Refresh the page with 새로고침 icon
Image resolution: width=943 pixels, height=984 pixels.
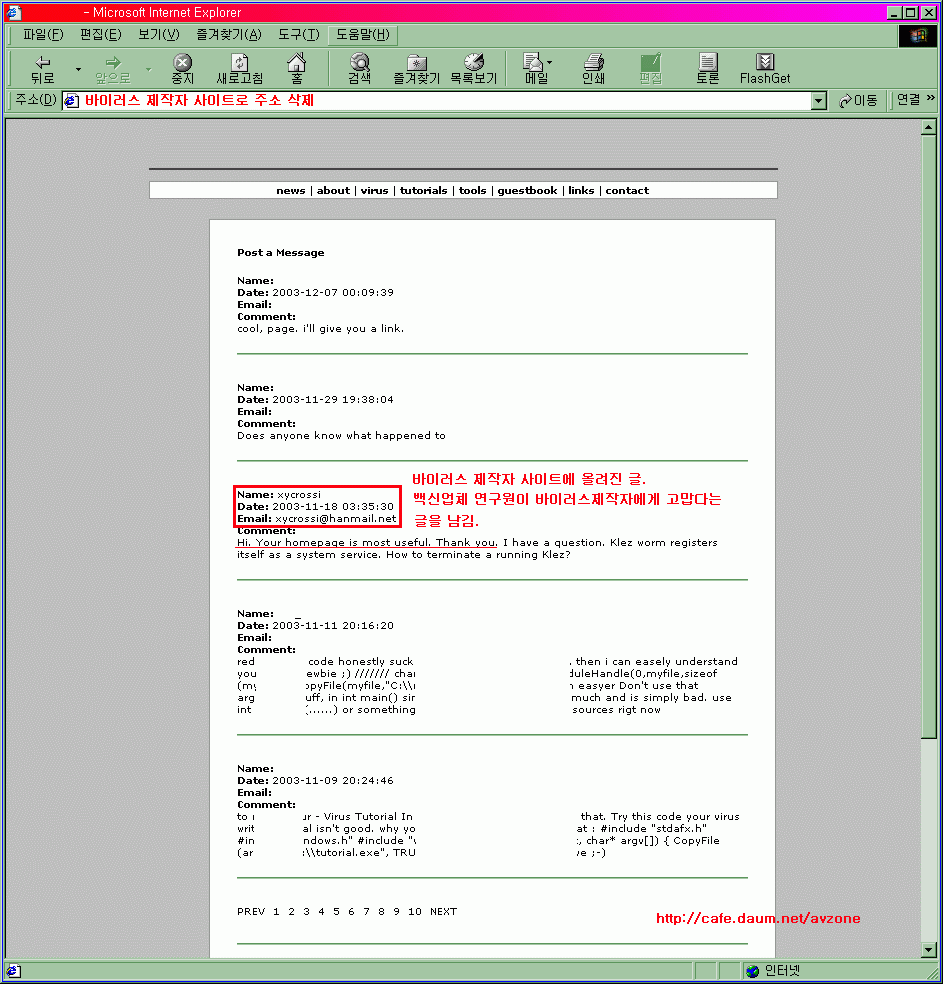[240, 68]
